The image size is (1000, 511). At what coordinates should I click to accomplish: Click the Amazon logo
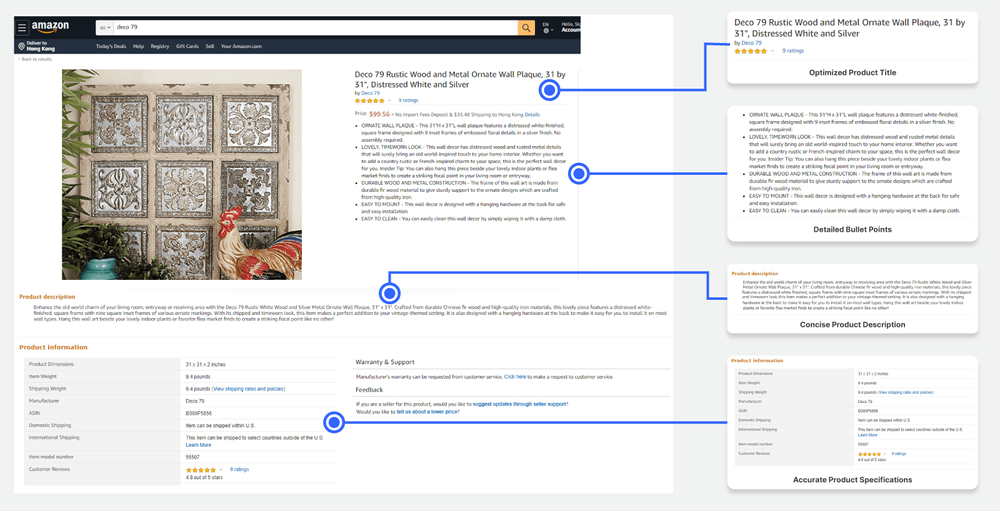(50, 27)
